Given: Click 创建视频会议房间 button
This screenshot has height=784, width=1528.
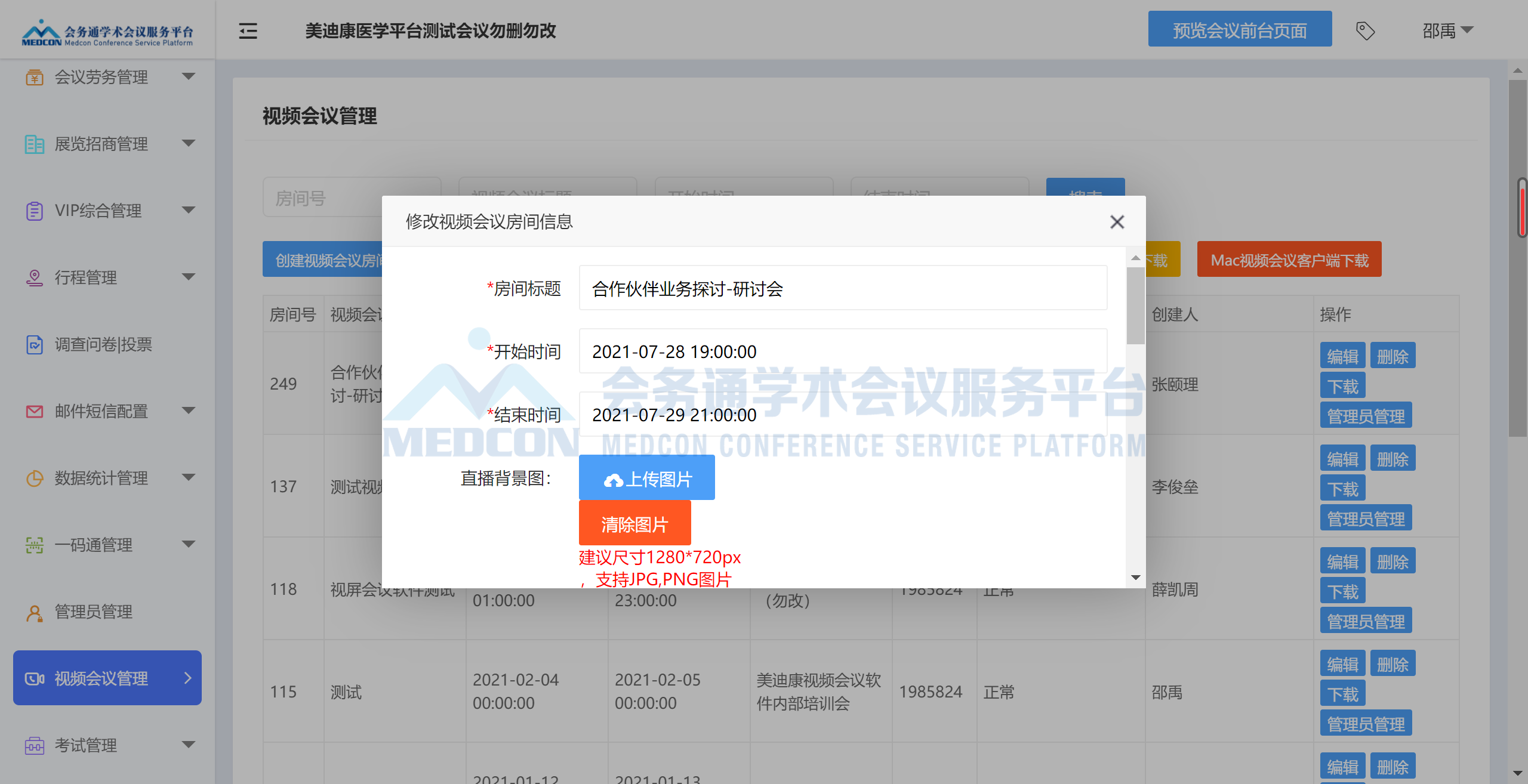Looking at the screenshot, I should pos(323,260).
